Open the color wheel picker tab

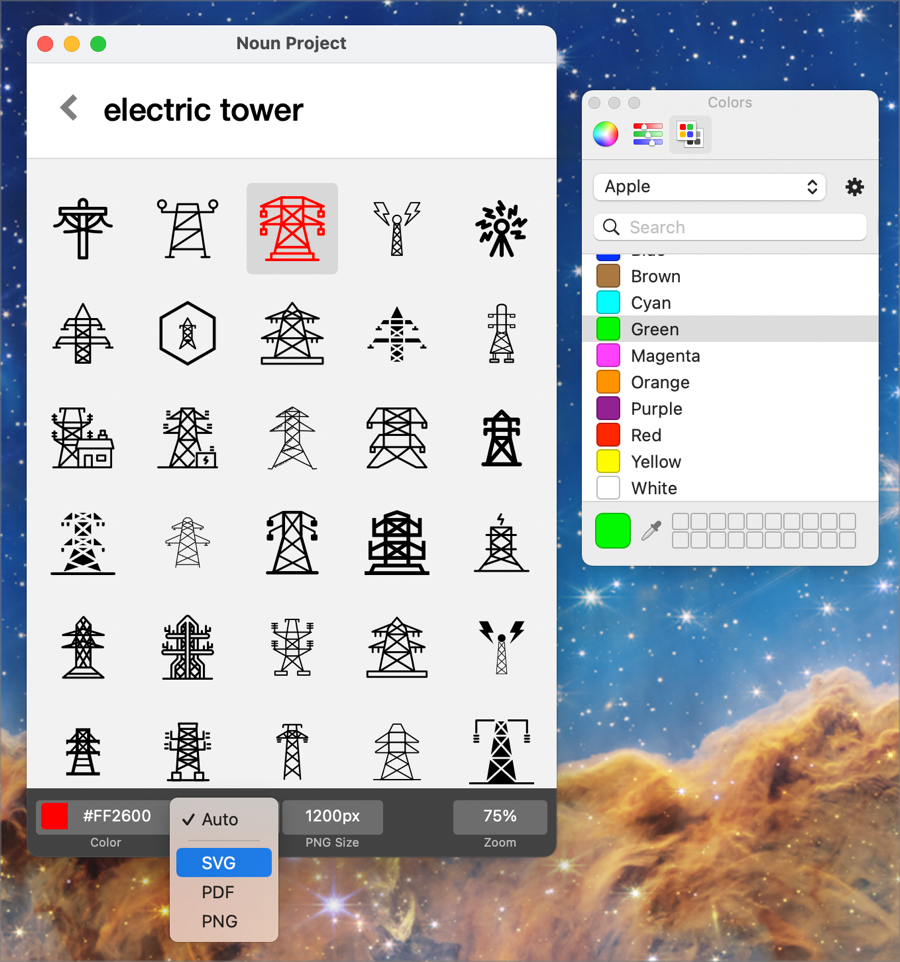606,134
